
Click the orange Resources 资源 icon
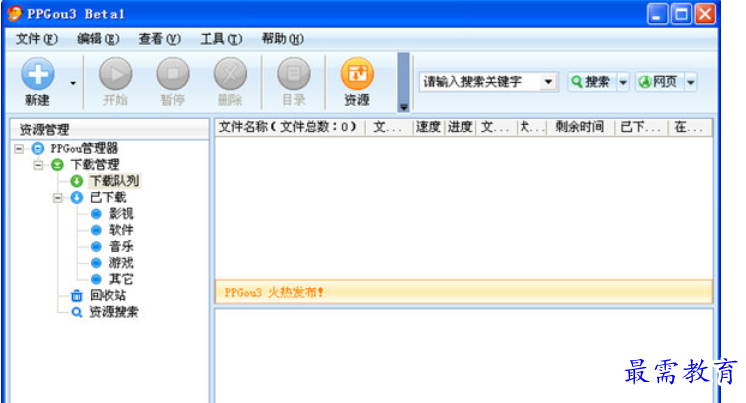tap(357, 74)
